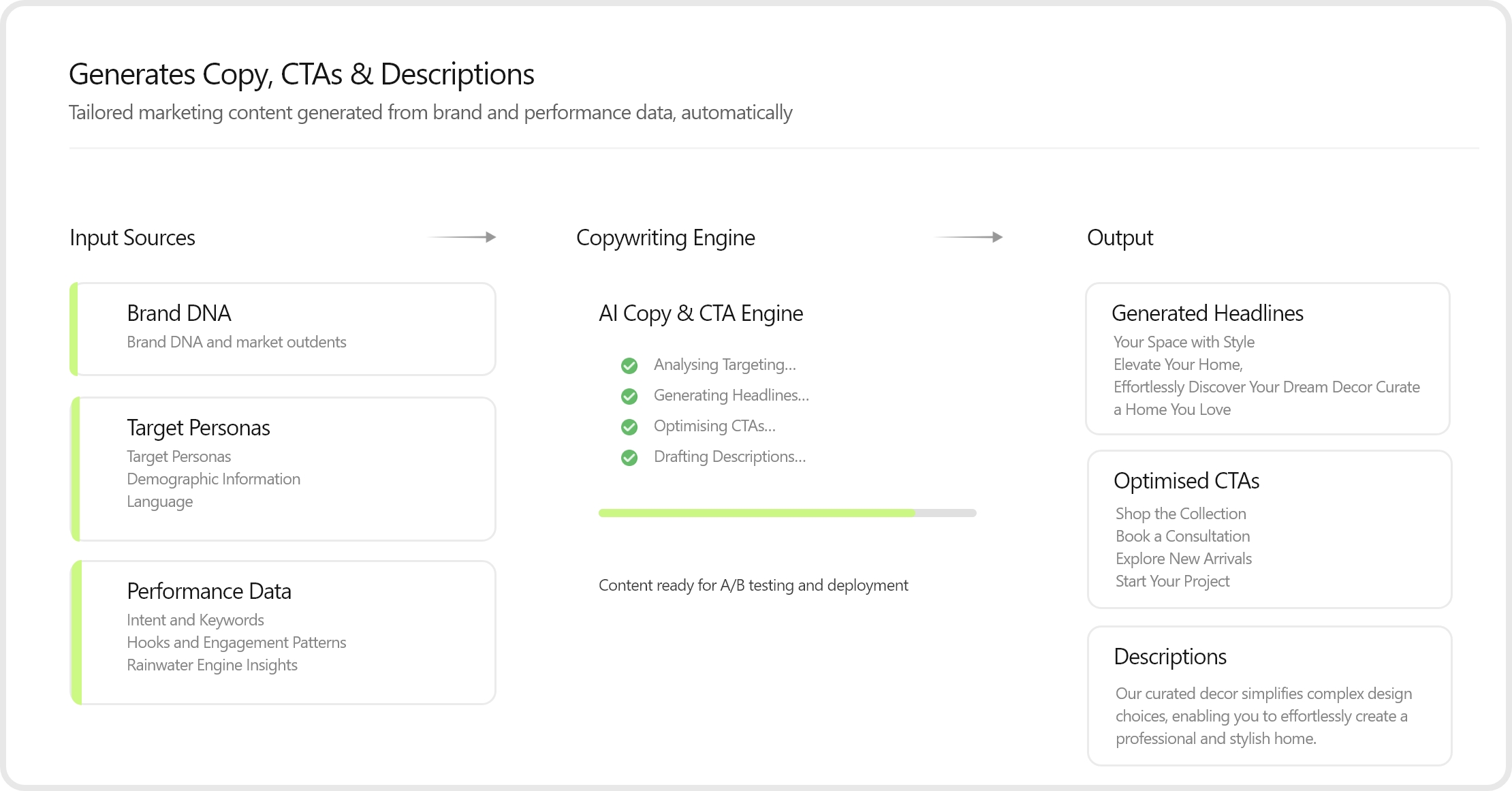Click the green check beside Generating Headlines

click(629, 396)
